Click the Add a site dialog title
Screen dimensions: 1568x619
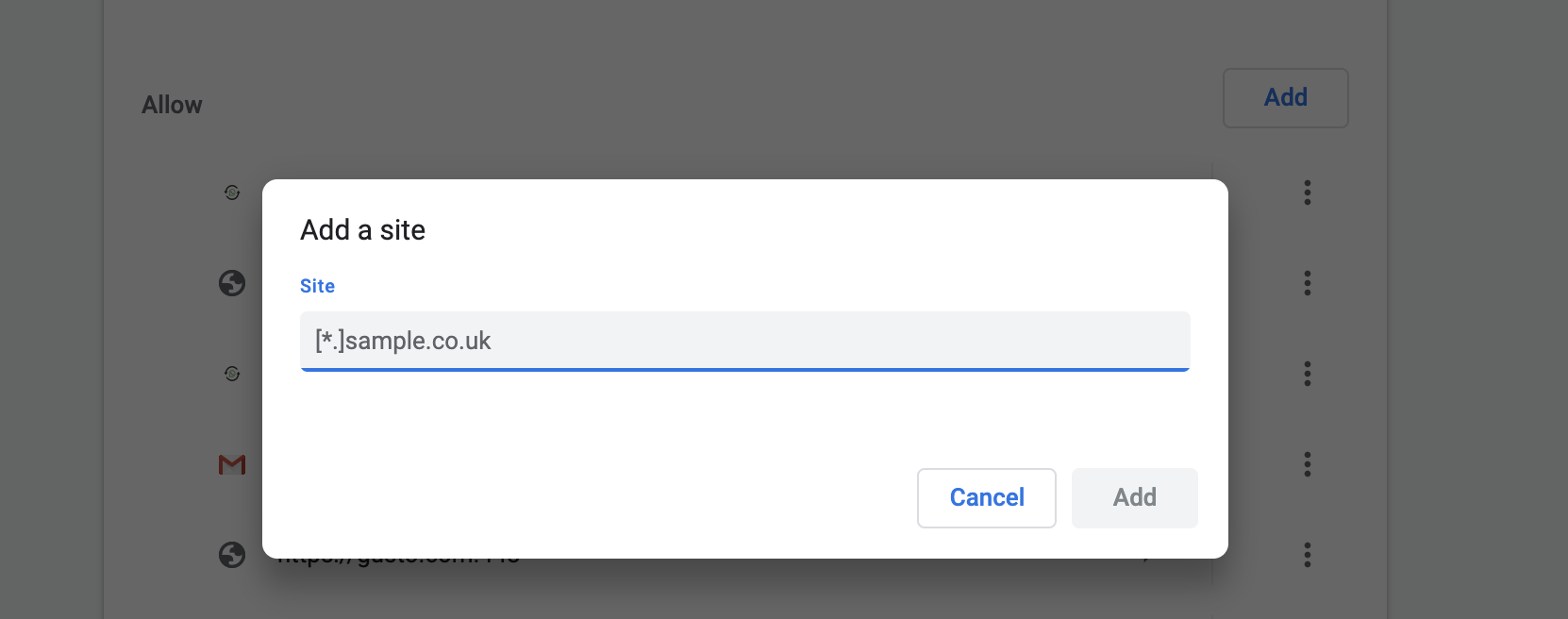coord(362,230)
